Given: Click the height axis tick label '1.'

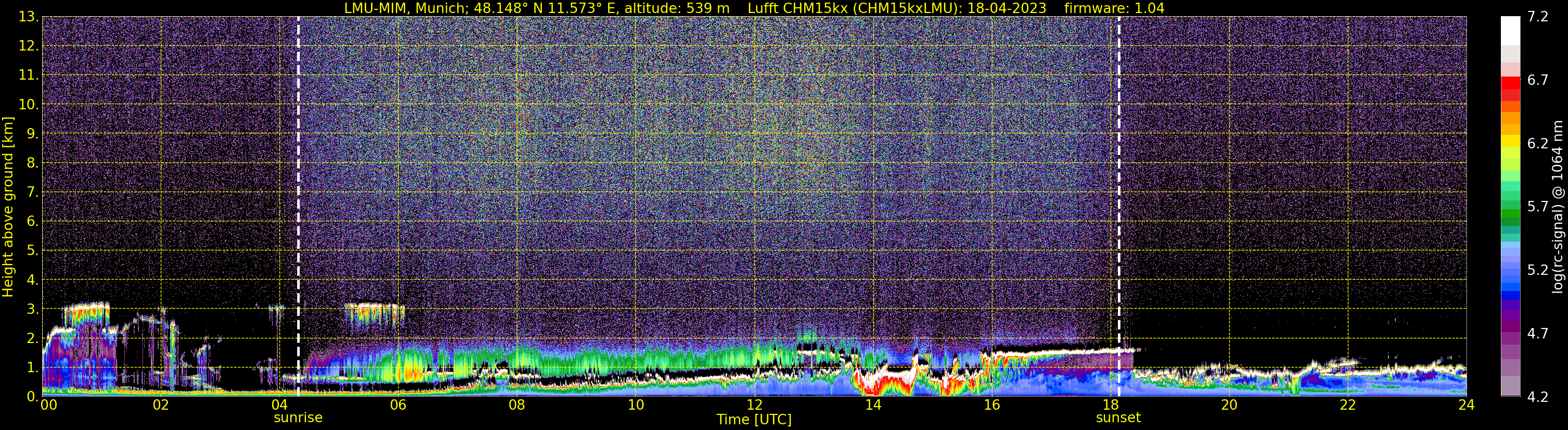Looking at the screenshot, I should coord(33,367).
